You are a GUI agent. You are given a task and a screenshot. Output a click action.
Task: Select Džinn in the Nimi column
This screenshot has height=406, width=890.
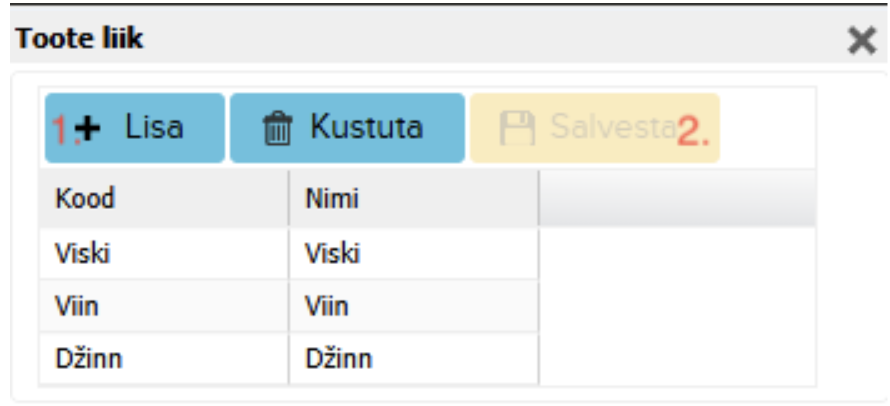tap(338, 358)
